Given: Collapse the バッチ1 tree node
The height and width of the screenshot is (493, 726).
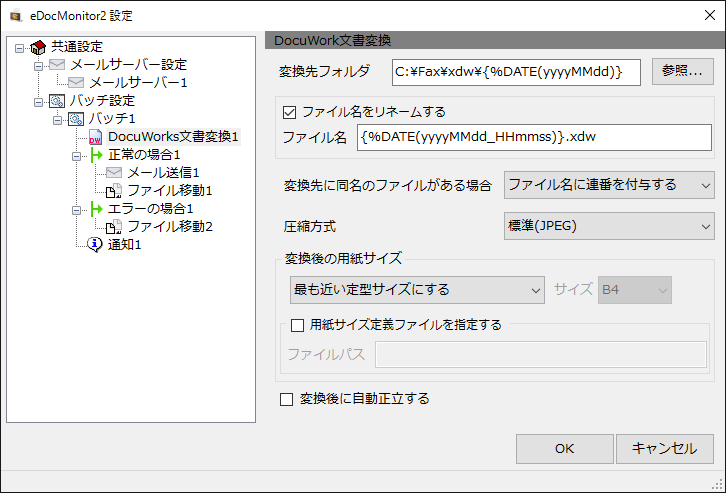Looking at the screenshot, I should coord(57,120).
